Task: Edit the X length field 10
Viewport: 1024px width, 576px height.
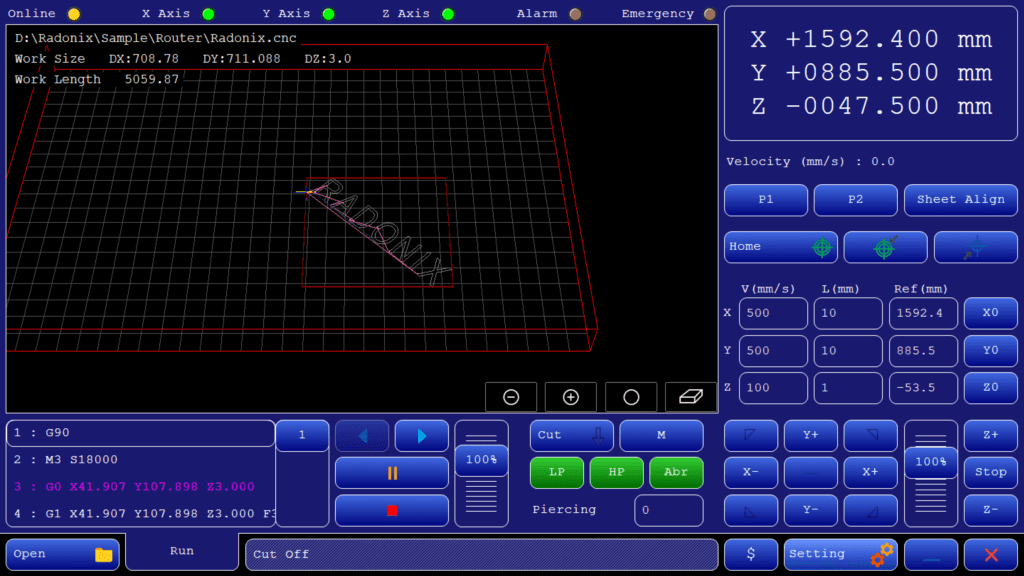Action: click(x=848, y=313)
